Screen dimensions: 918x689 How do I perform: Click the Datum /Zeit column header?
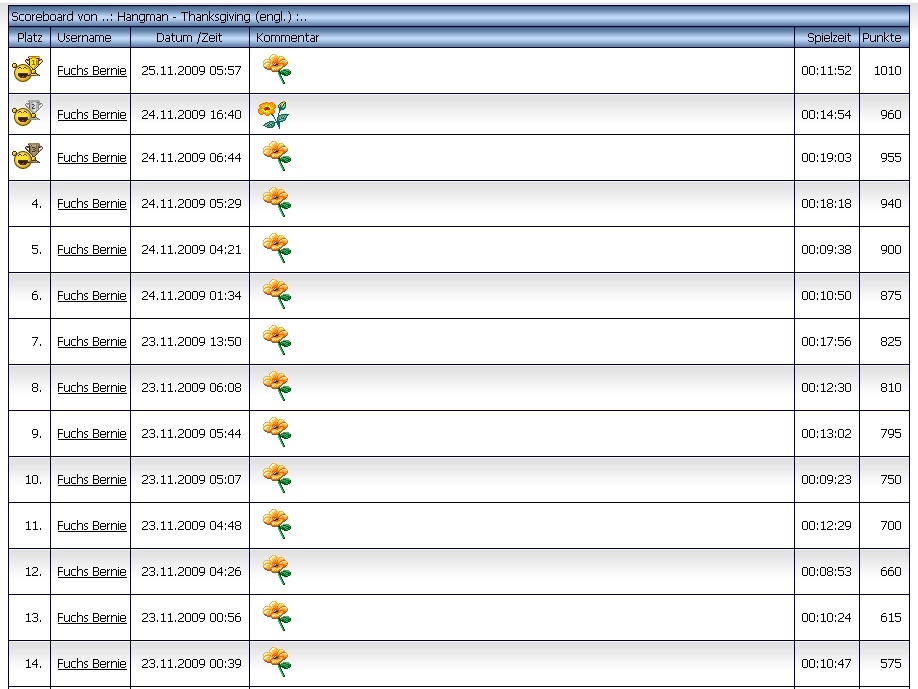pyautogui.click(x=189, y=37)
